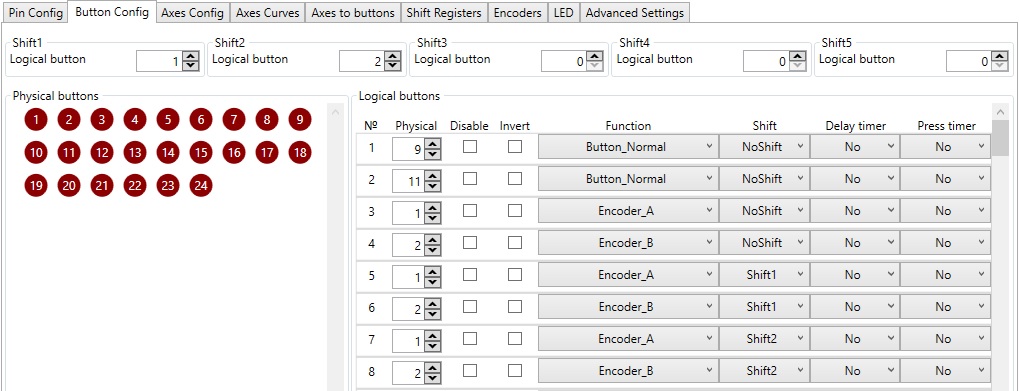The height and width of the screenshot is (391, 1019).
Task: Toggle Invert checkbox for logical button 1
Action: pos(515,147)
